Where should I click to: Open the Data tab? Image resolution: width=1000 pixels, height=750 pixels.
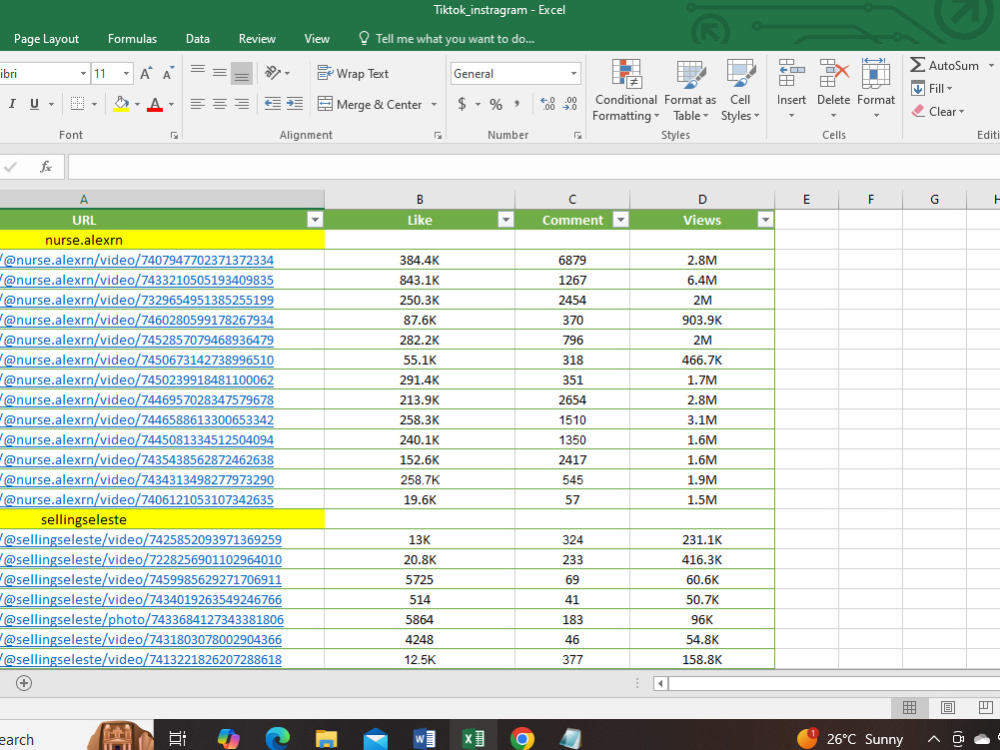pyautogui.click(x=198, y=39)
